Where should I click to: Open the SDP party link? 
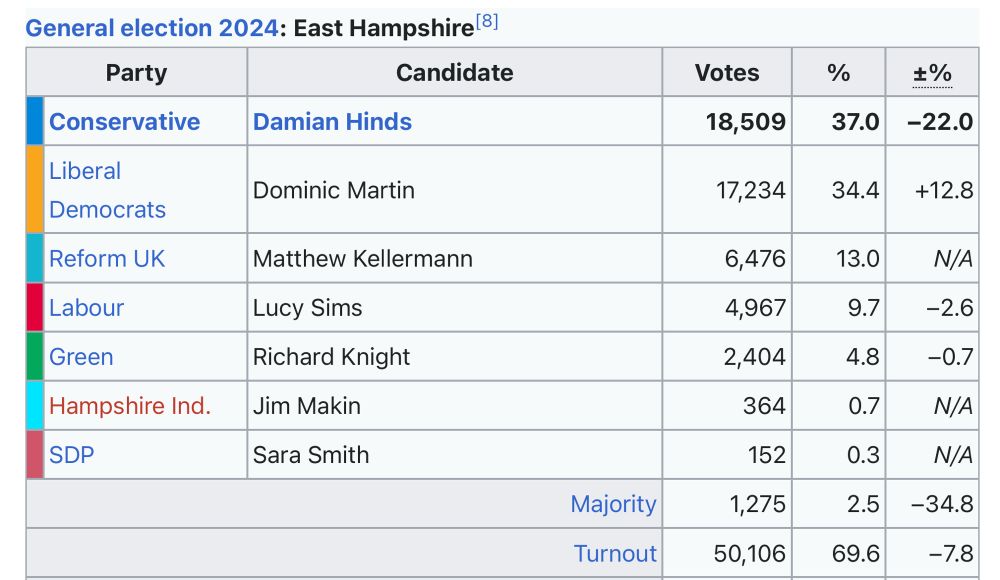(x=71, y=455)
